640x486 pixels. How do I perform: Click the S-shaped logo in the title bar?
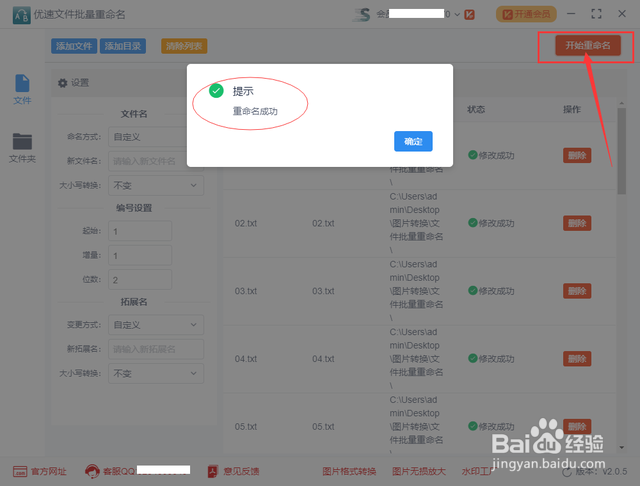362,15
